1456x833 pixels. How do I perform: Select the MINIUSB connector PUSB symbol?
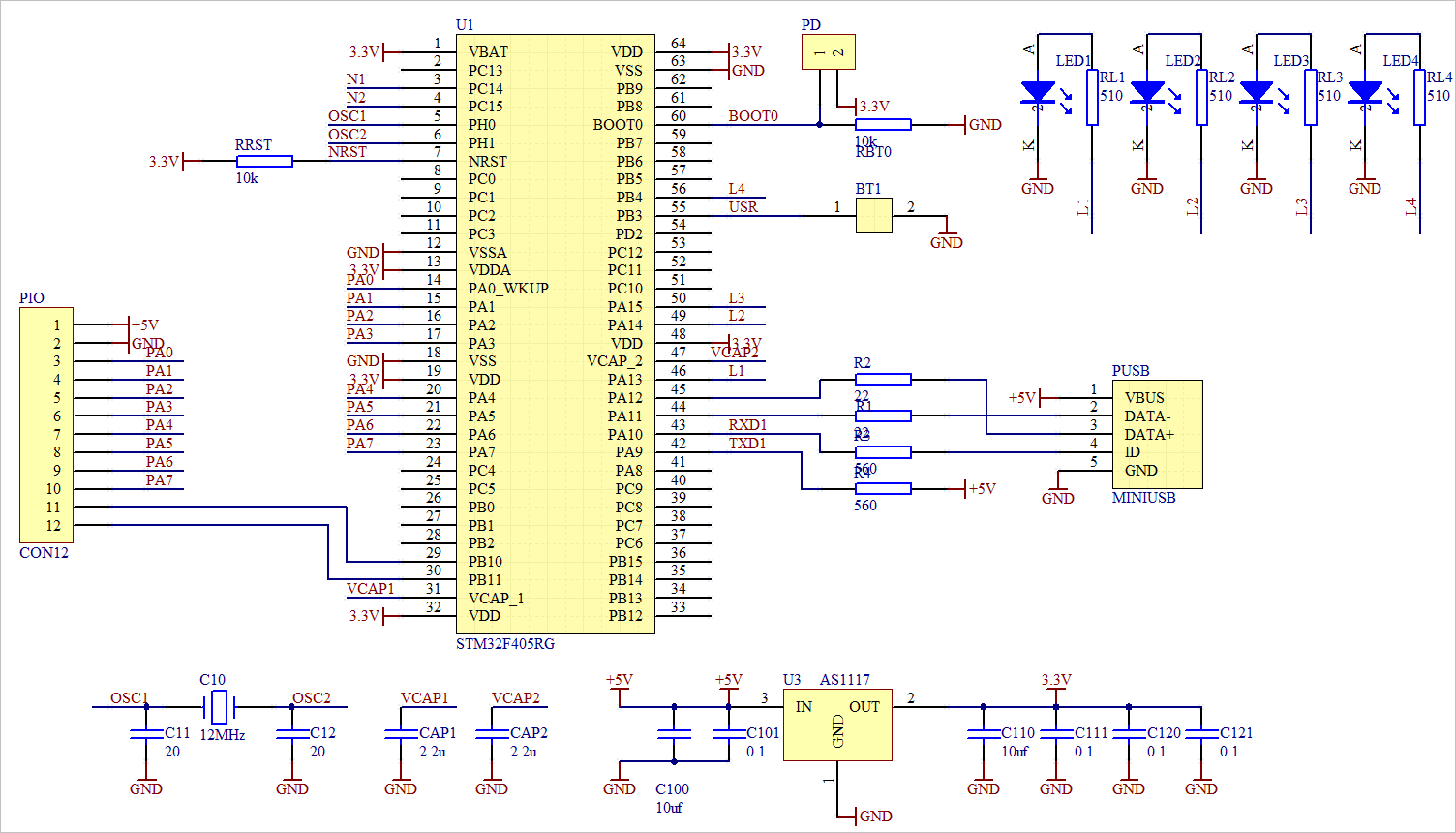point(1157,433)
